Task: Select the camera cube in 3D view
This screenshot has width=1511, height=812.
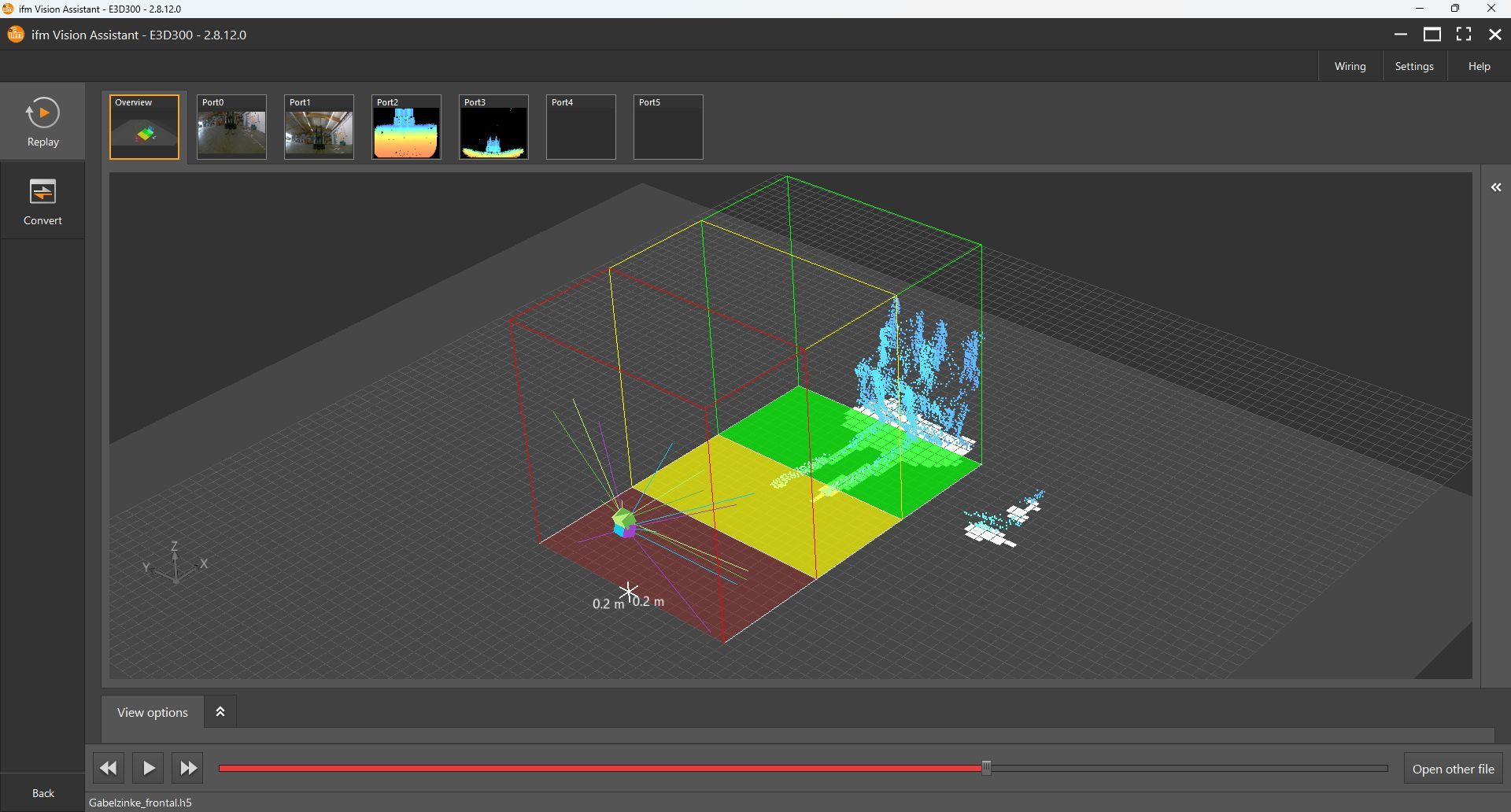Action: coord(624,522)
